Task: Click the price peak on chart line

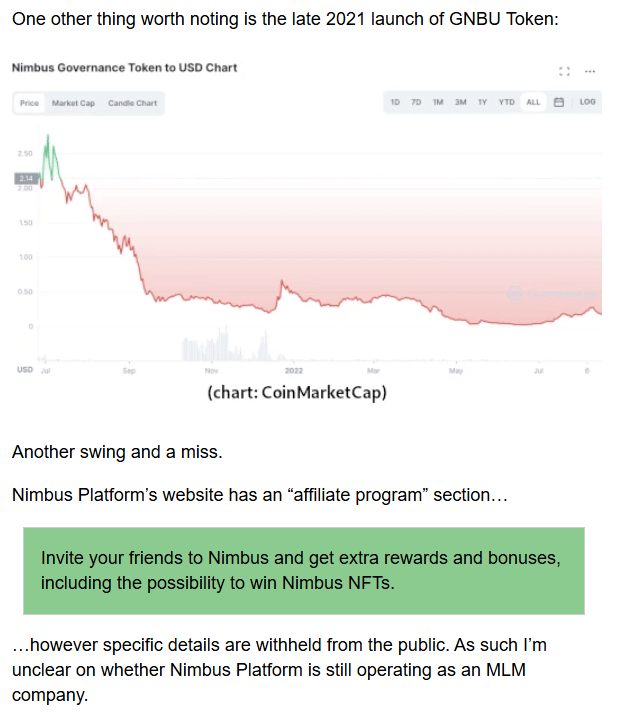Action: (48, 136)
